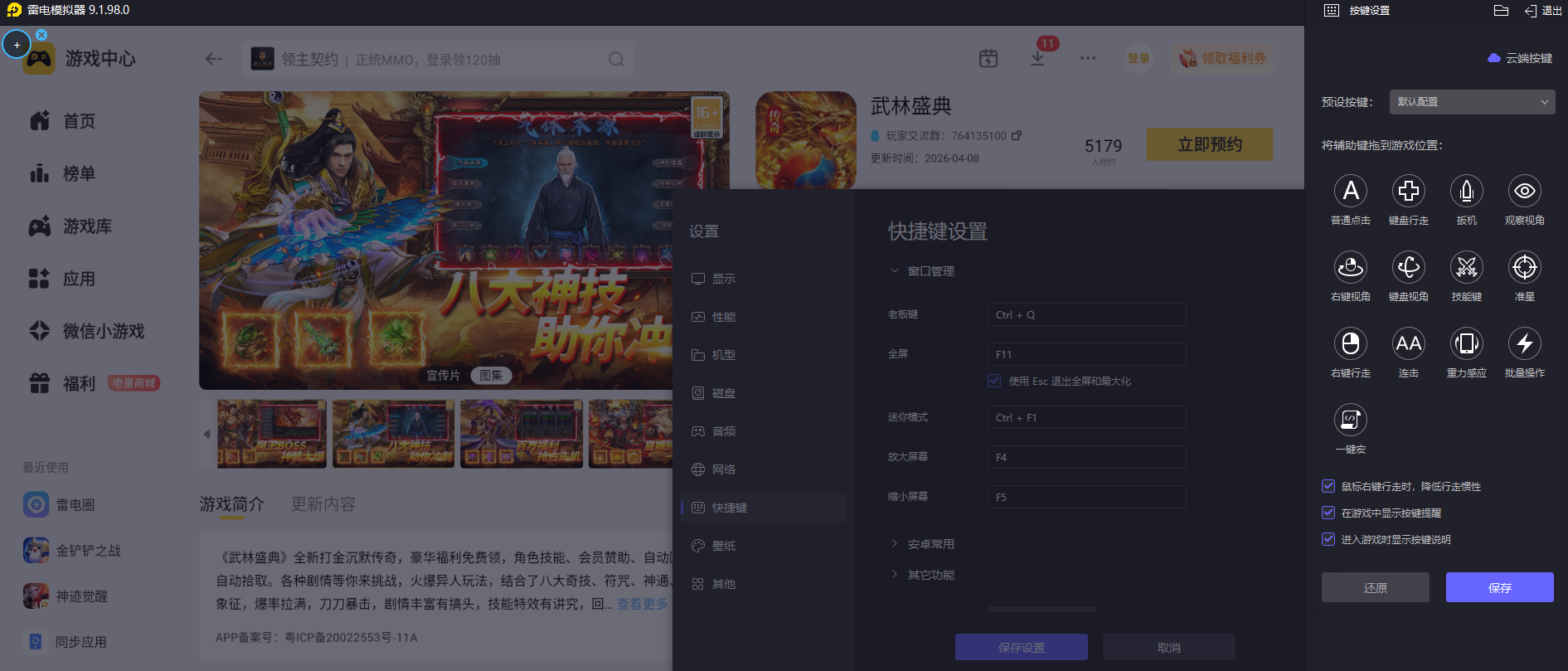The image size is (1568, 671).
Task: Select the 重力感应 gravity sensor icon
Action: (x=1467, y=343)
